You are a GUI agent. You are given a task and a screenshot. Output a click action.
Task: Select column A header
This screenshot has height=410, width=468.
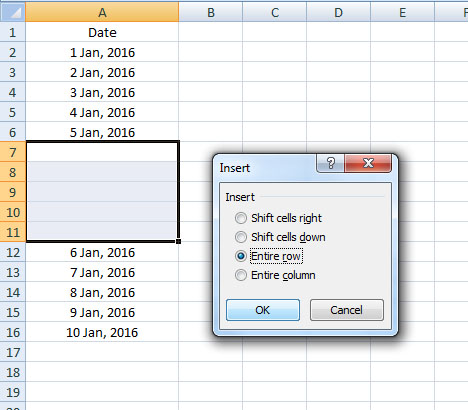[102, 12]
